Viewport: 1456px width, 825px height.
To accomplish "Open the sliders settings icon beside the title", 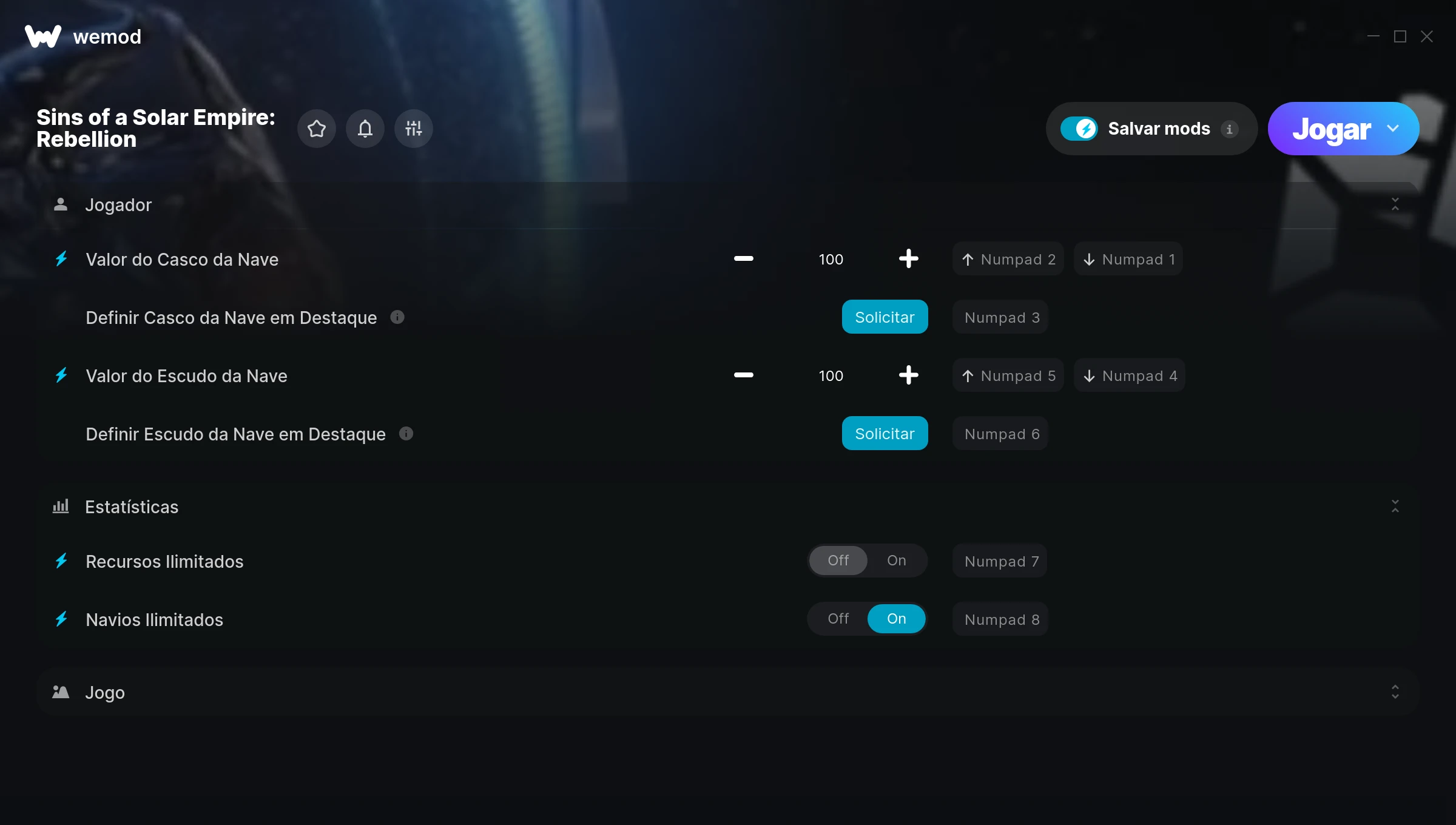I will (x=414, y=129).
